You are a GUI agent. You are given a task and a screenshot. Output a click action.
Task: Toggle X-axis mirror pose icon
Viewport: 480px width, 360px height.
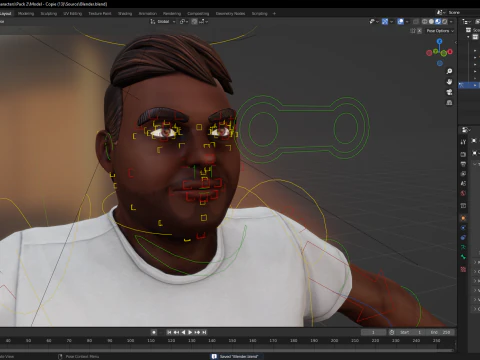coord(419,31)
